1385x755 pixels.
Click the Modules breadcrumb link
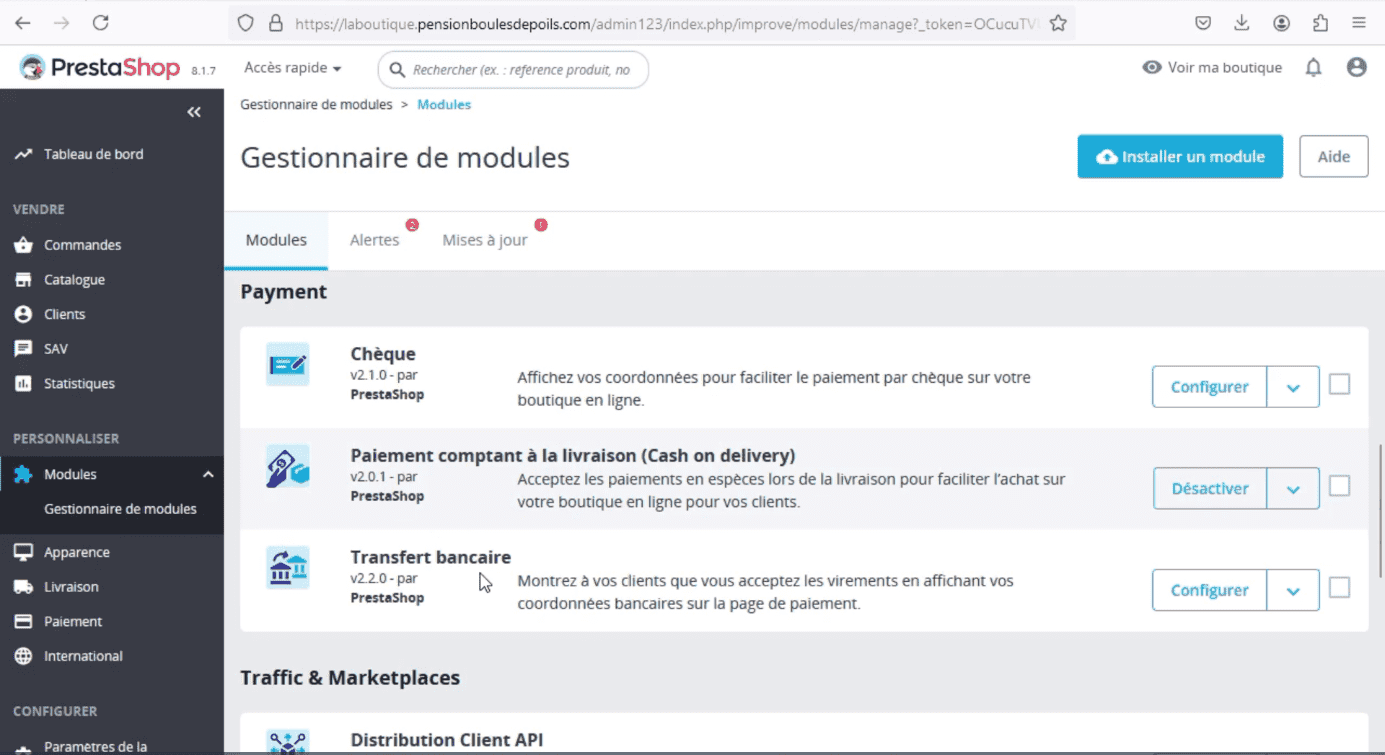[444, 104]
